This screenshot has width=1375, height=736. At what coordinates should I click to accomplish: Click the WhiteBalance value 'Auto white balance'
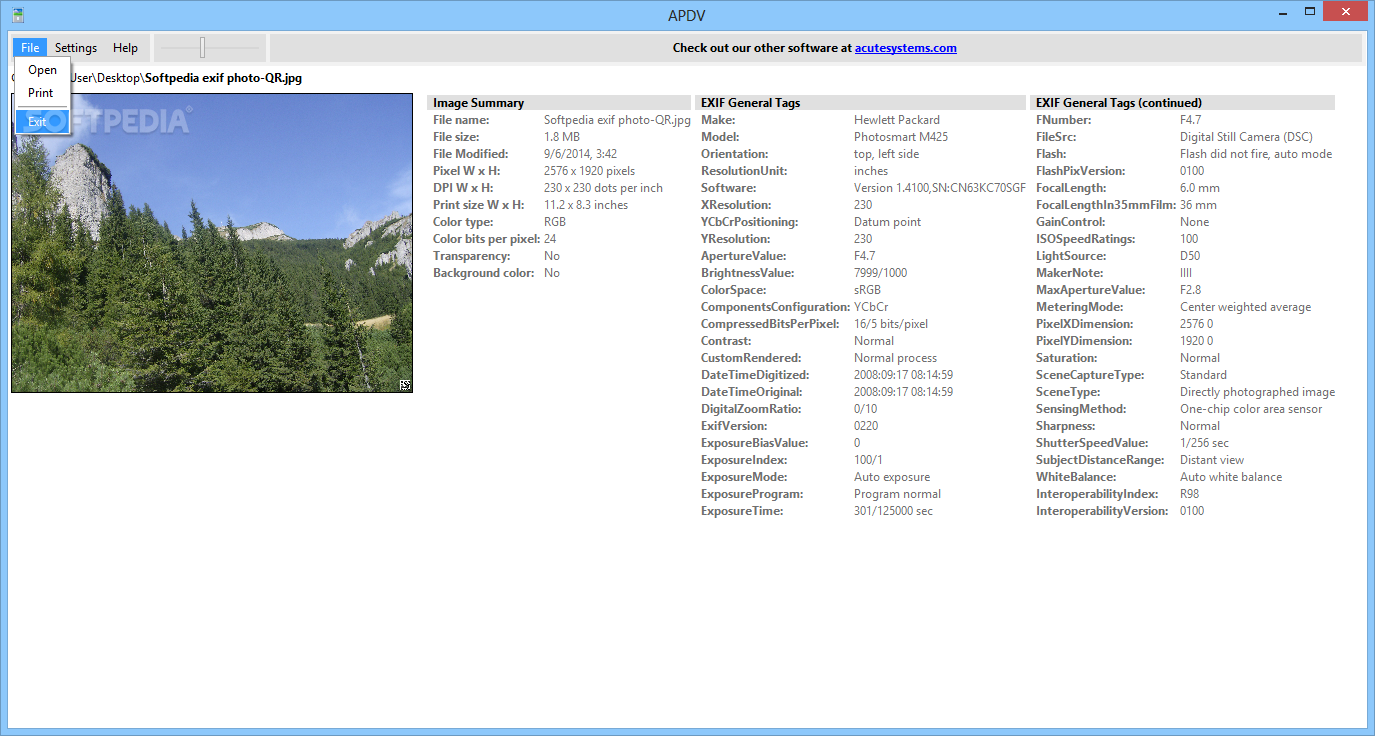coord(1231,477)
